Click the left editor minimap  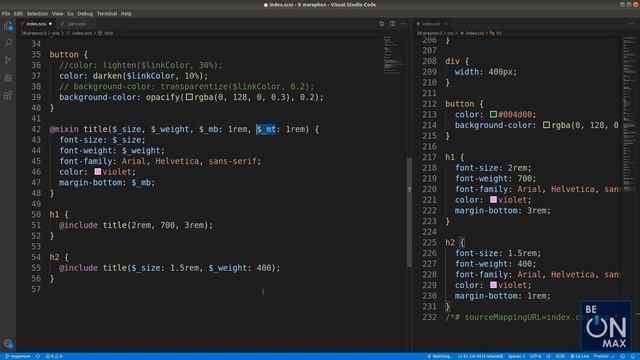point(393,55)
